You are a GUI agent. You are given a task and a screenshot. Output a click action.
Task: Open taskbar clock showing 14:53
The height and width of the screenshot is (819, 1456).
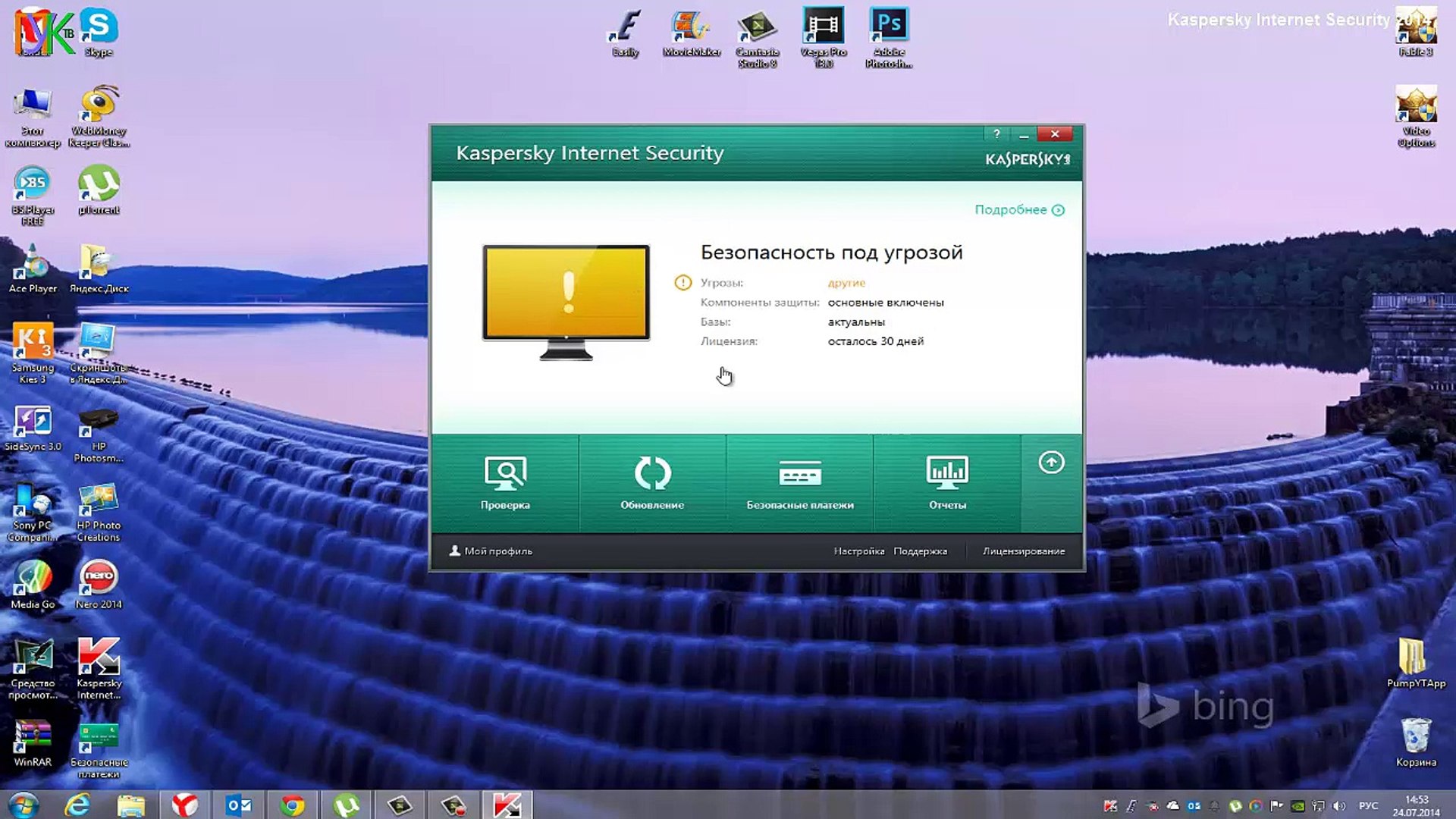(x=1416, y=805)
